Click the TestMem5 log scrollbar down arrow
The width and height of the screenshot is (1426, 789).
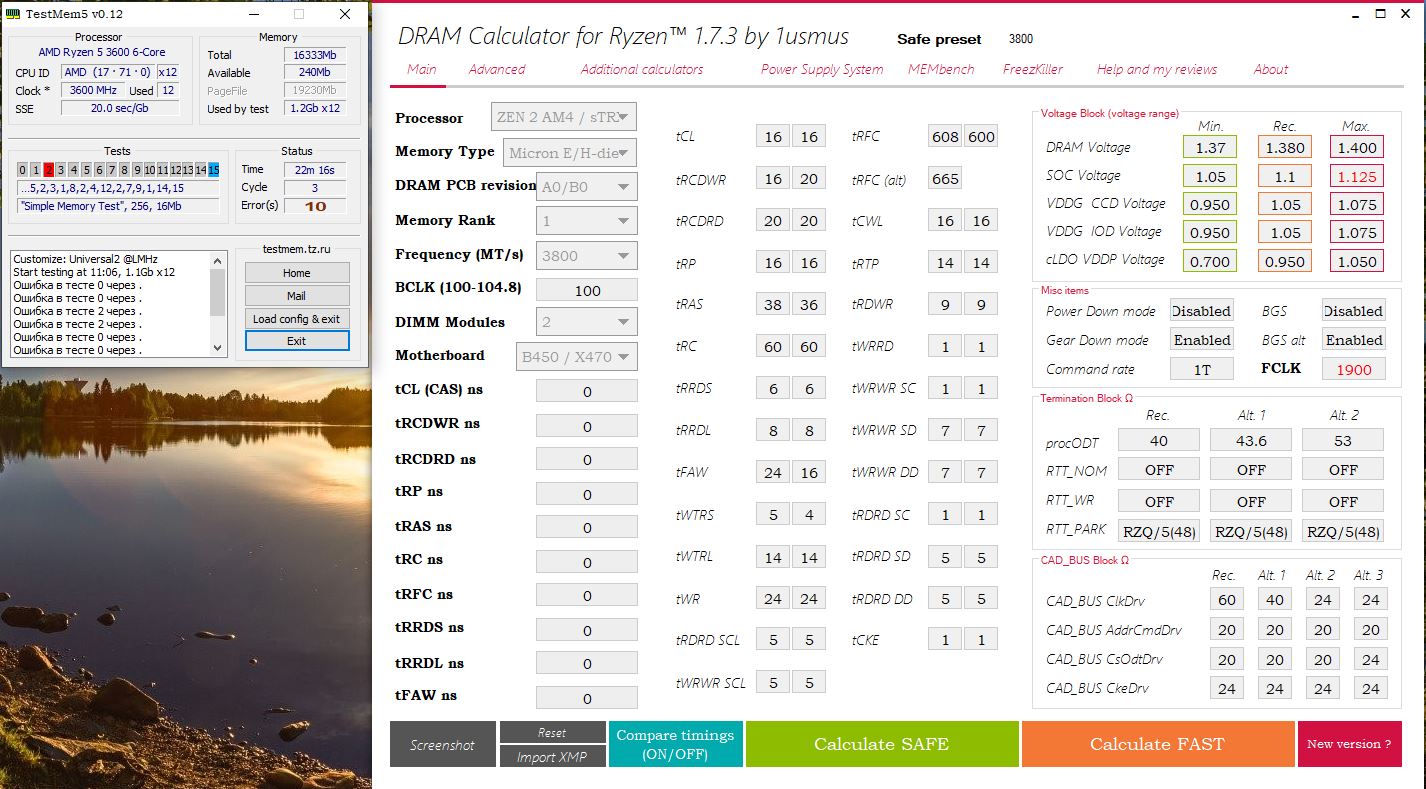coord(219,347)
